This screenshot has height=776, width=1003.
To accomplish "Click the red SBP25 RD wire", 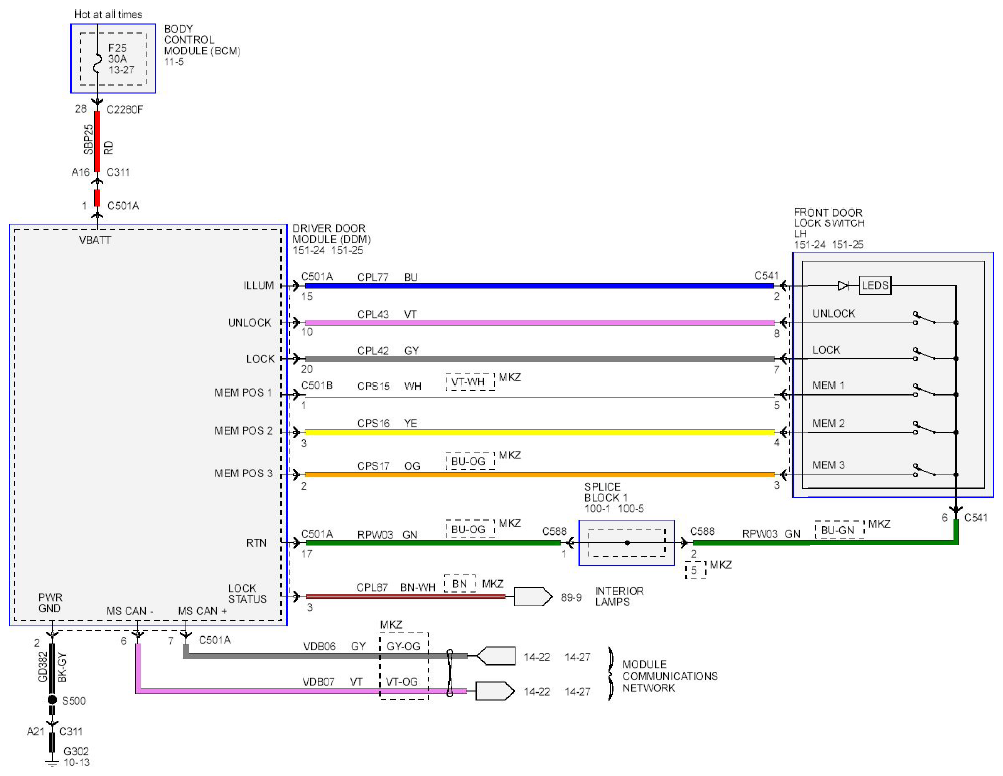I will coord(97,141).
